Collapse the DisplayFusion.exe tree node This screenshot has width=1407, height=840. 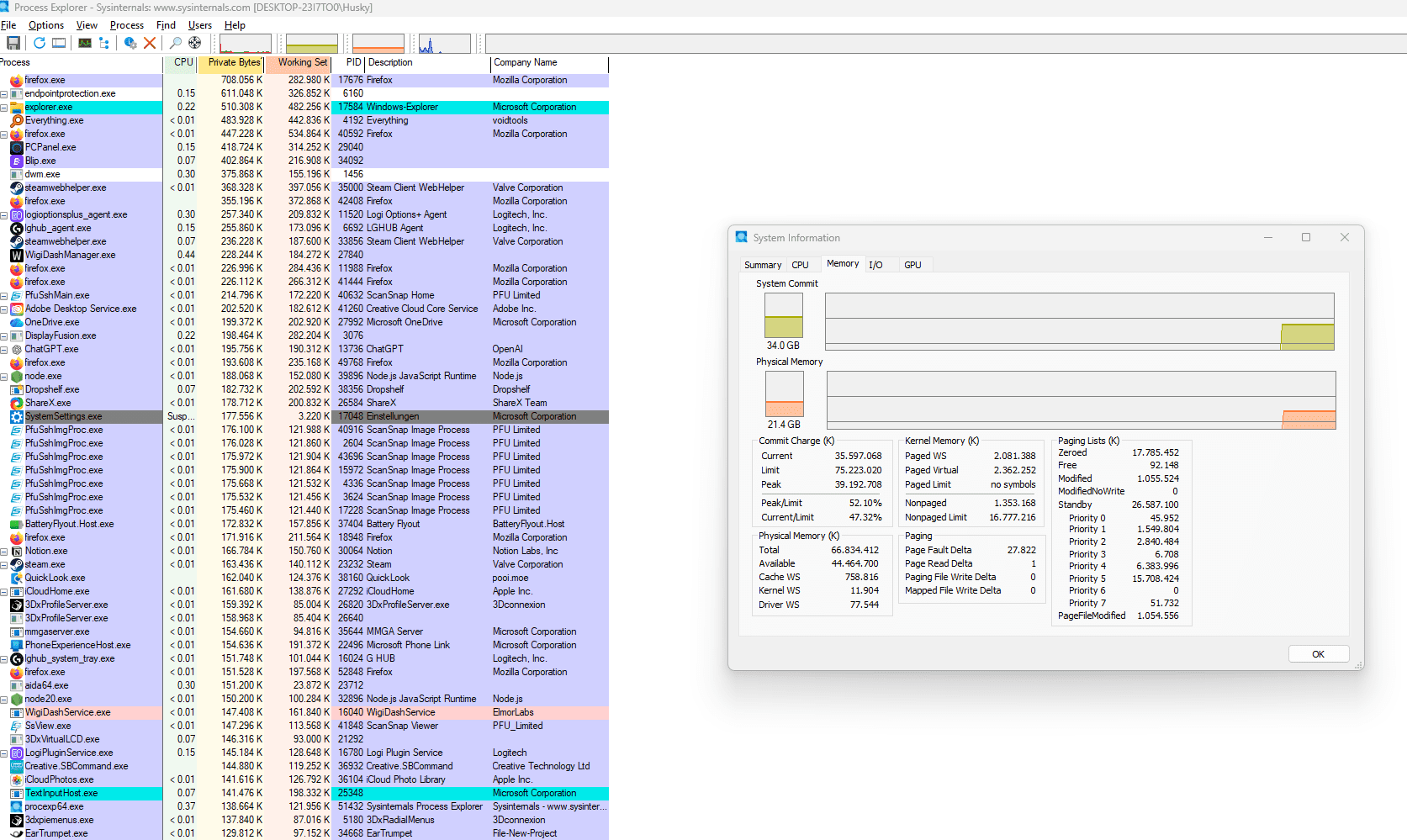click(3, 336)
